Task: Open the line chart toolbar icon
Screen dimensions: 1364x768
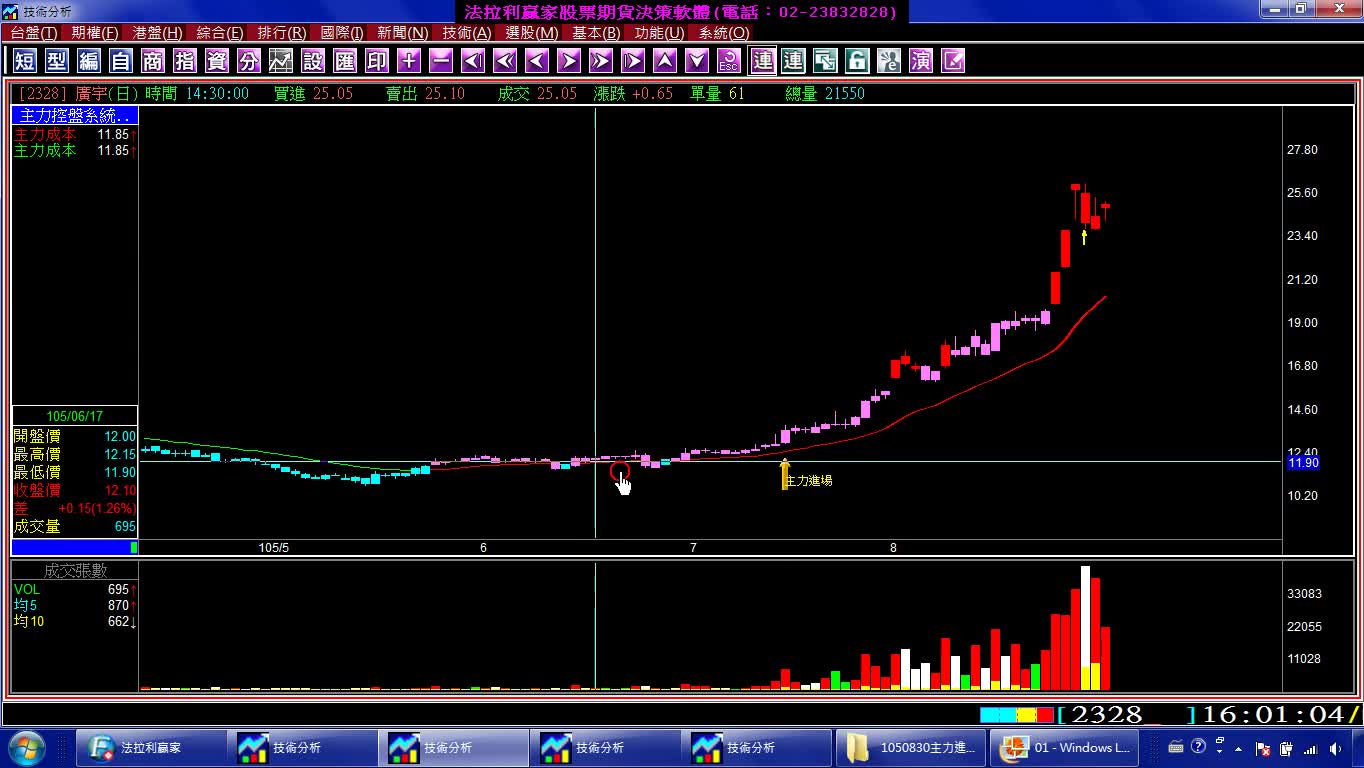Action: 281,61
